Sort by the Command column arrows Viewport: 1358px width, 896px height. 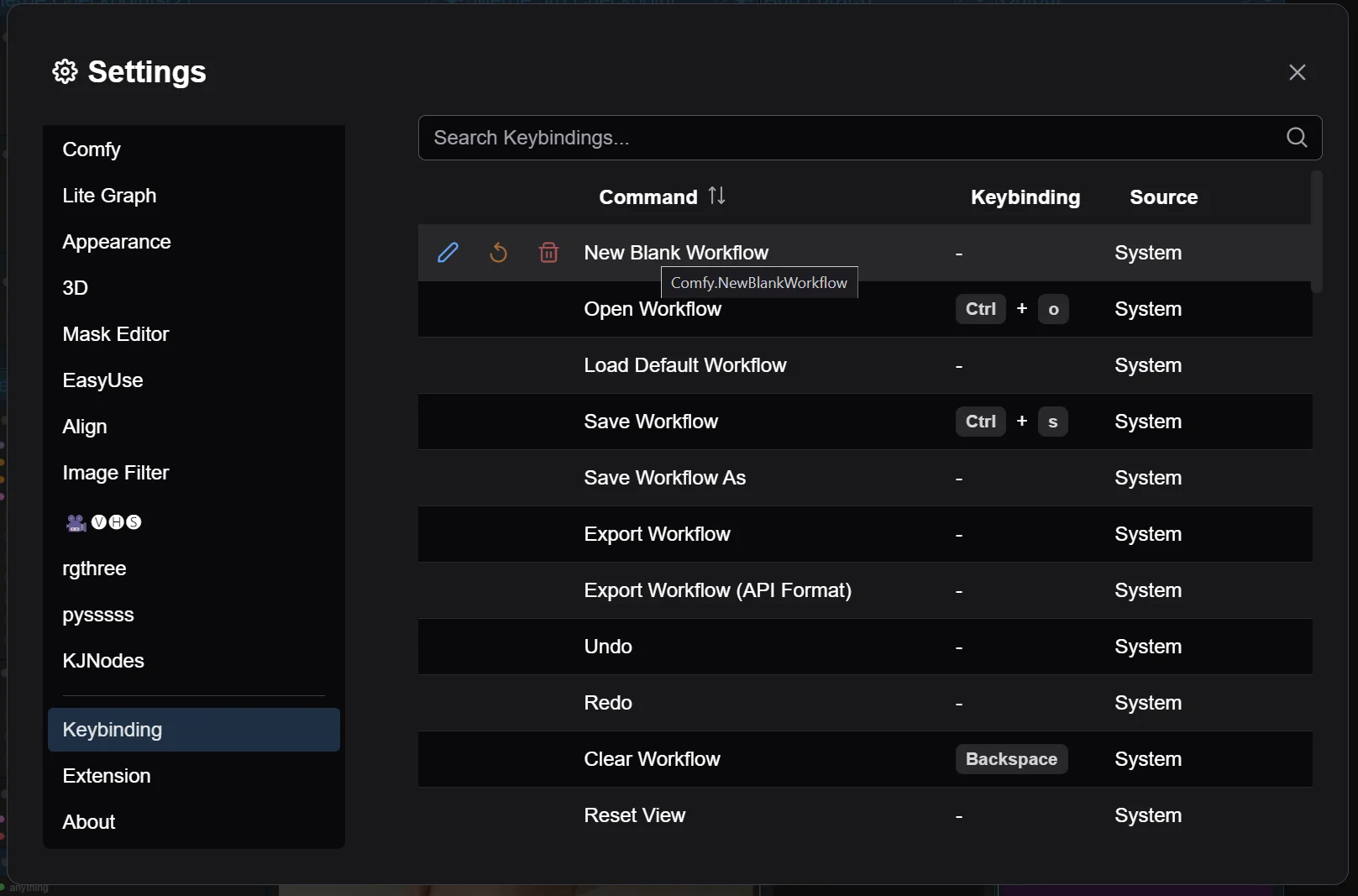coord(716,196)
